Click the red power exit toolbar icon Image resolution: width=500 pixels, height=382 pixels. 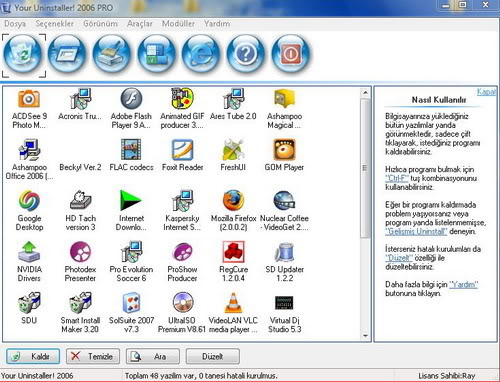(290, 55)
